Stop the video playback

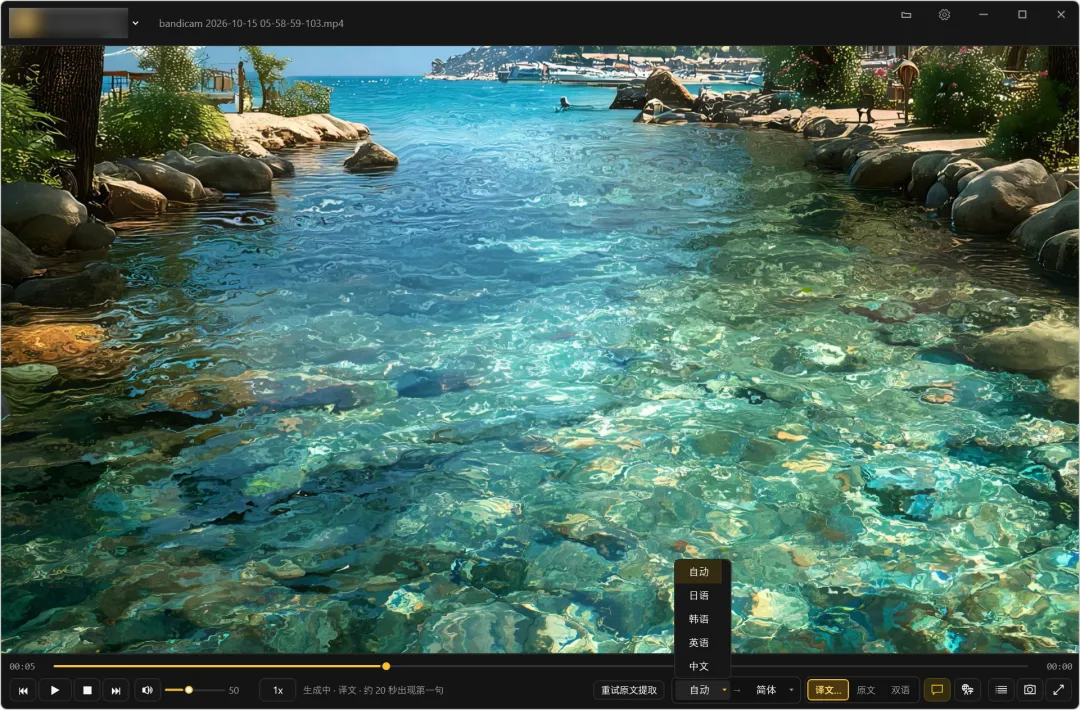pos(87,690)
